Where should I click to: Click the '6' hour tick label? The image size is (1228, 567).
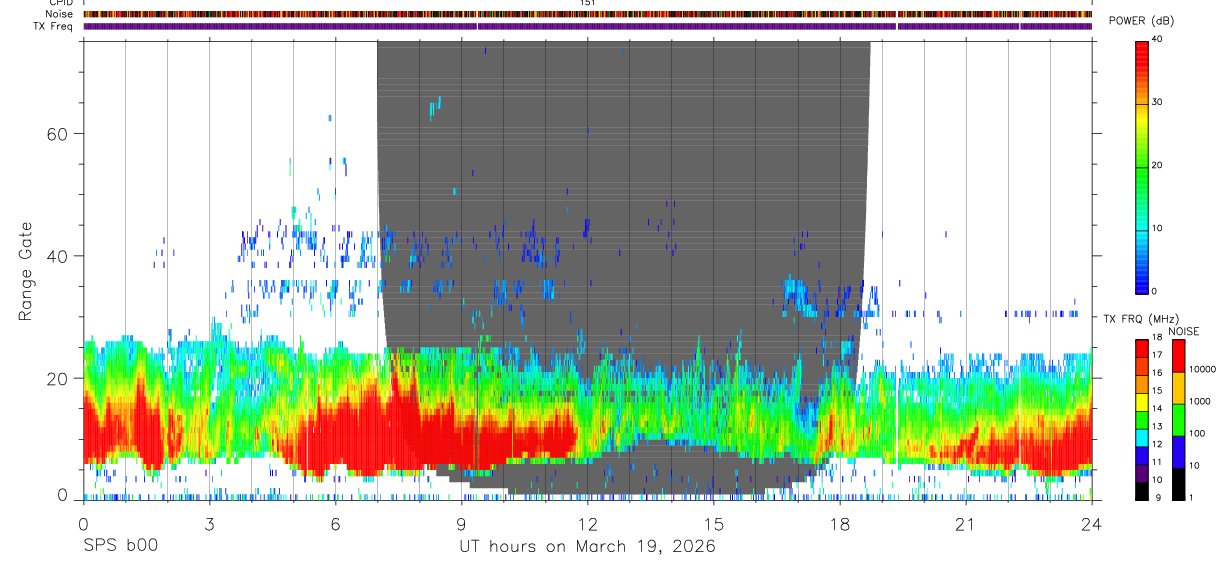tap(335, 524)
